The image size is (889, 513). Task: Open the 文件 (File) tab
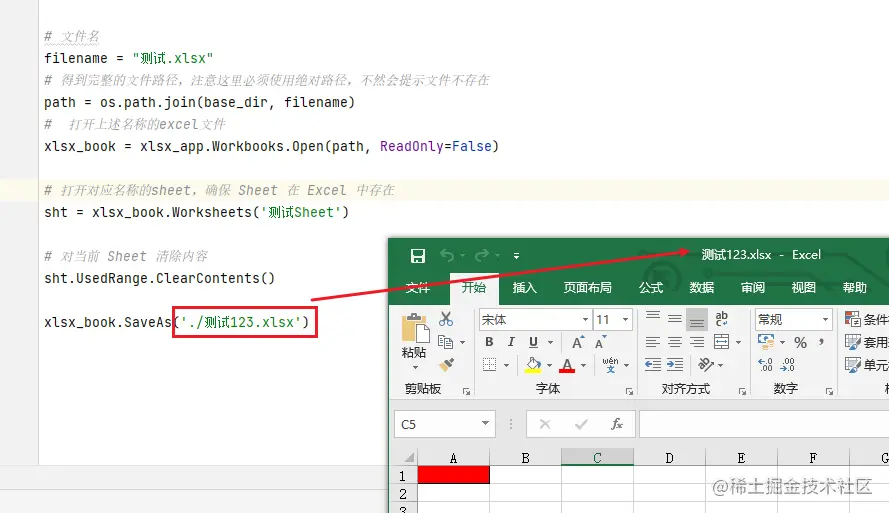click(x=418, y=287)
